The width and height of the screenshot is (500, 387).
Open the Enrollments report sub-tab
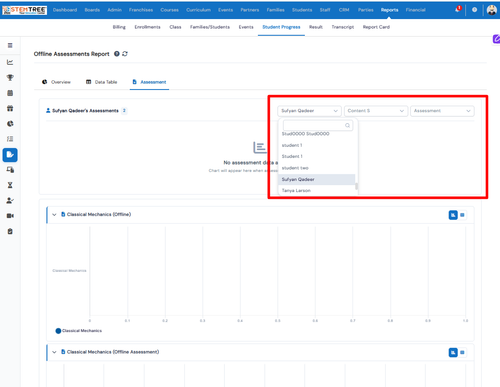click(x=147, y=27)
